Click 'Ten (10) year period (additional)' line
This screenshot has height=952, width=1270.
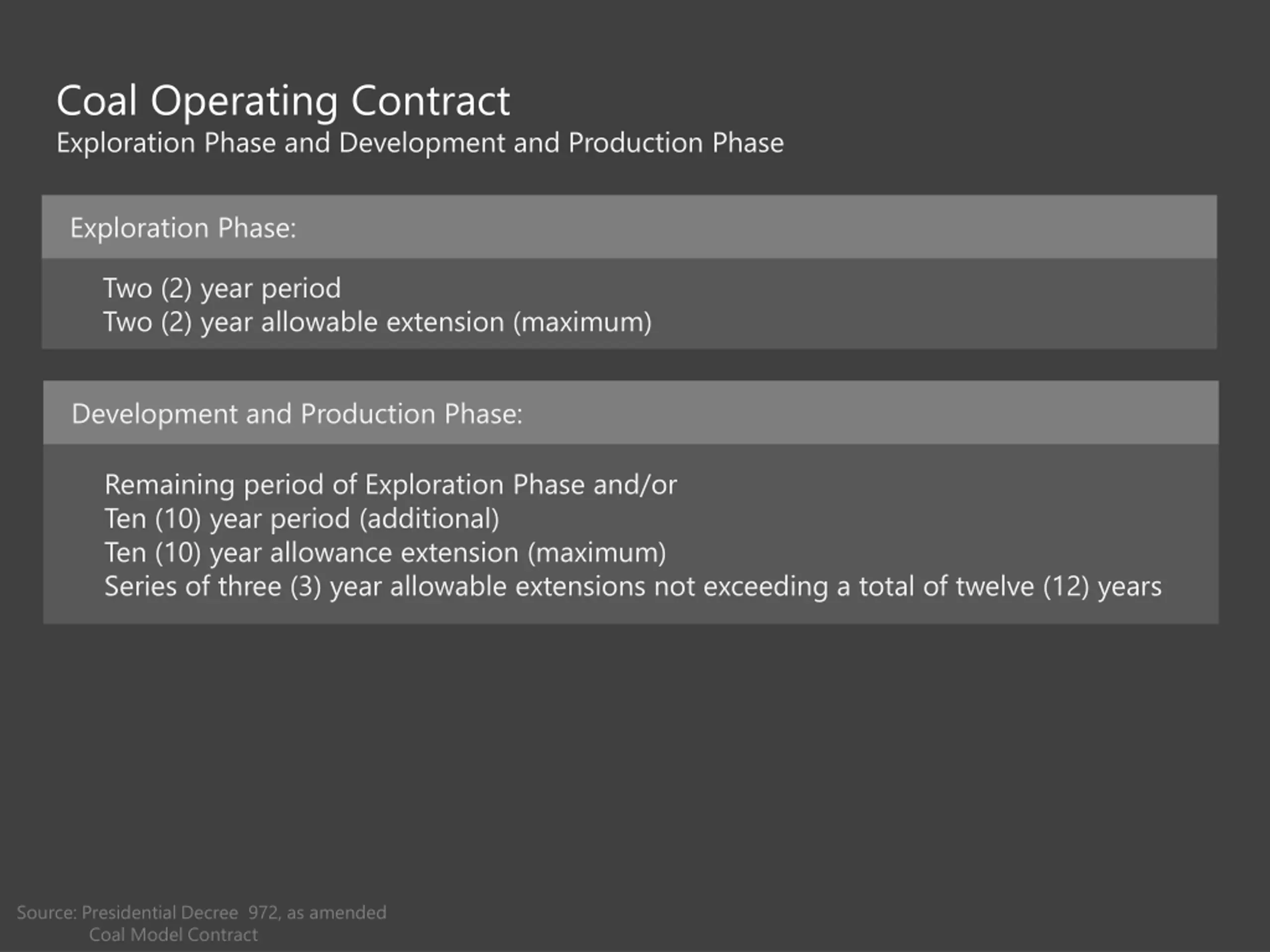click(302, 519)
